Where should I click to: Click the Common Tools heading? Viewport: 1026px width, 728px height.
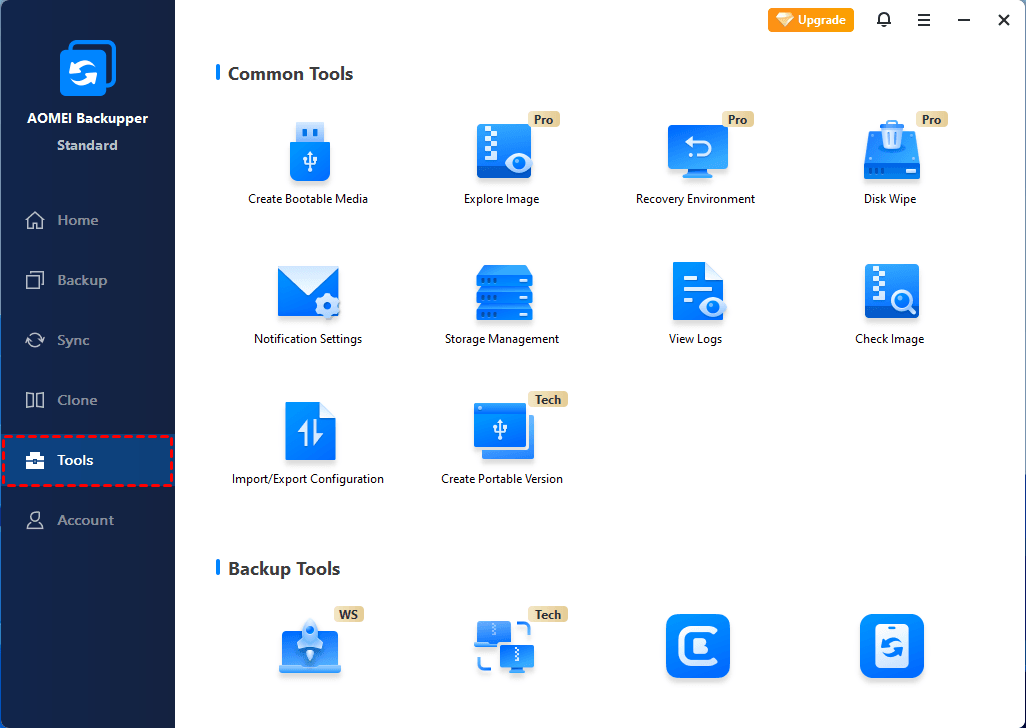point(291,74)
